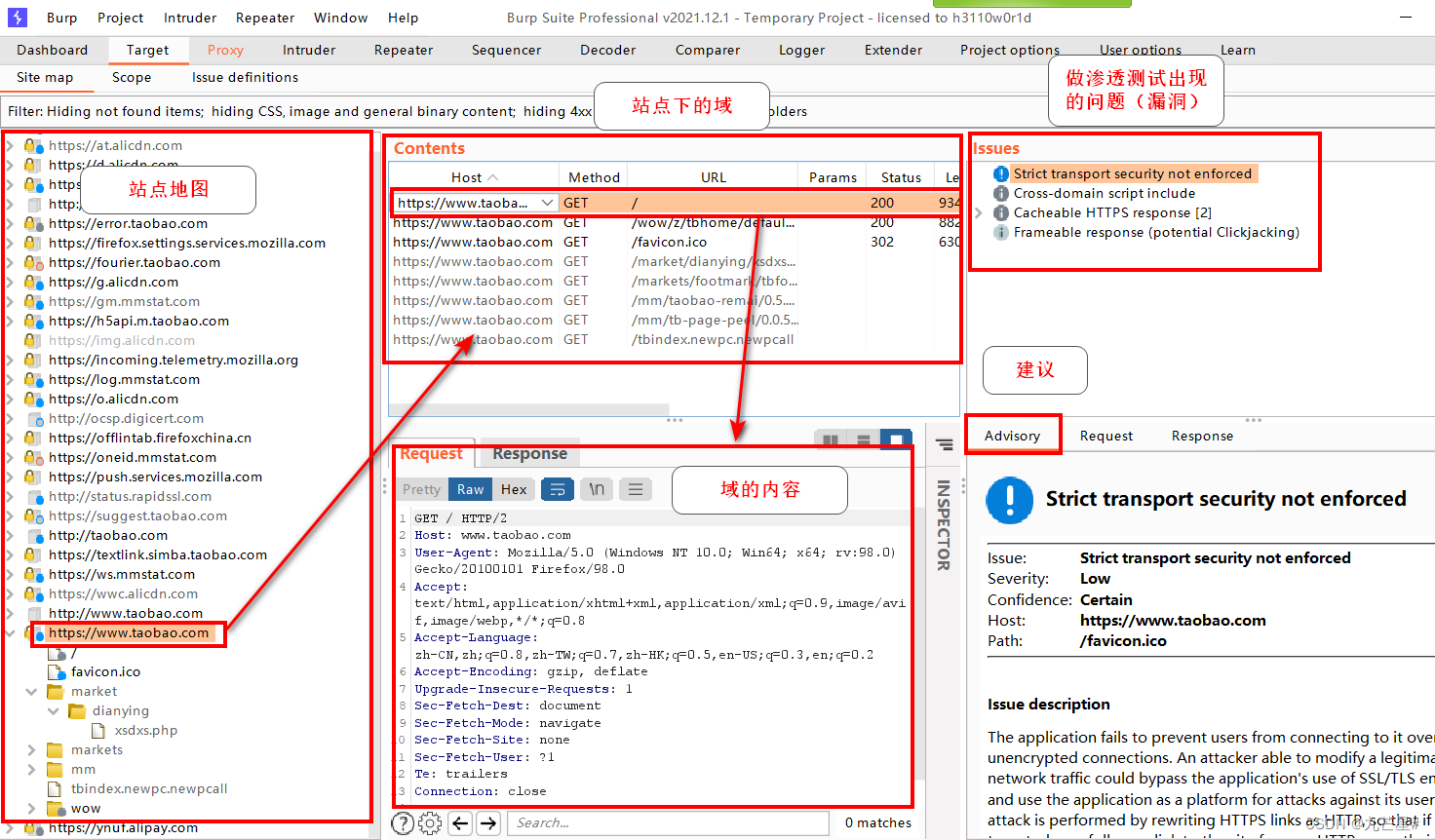
Task: Switch to the Extender tab
Action: coord(893,50)
